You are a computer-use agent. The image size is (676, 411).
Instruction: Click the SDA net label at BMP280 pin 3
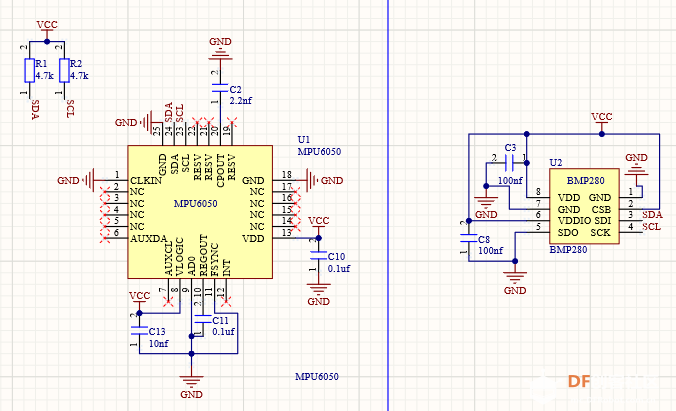point(652,215)
